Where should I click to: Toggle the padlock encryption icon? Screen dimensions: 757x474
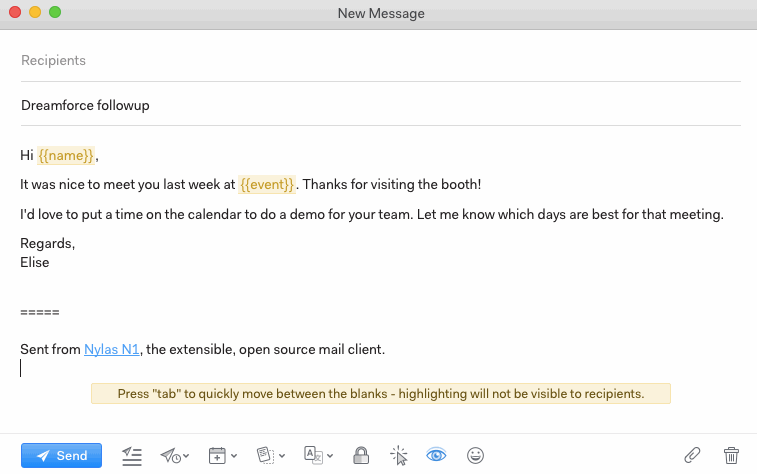[x=362, y=455]
